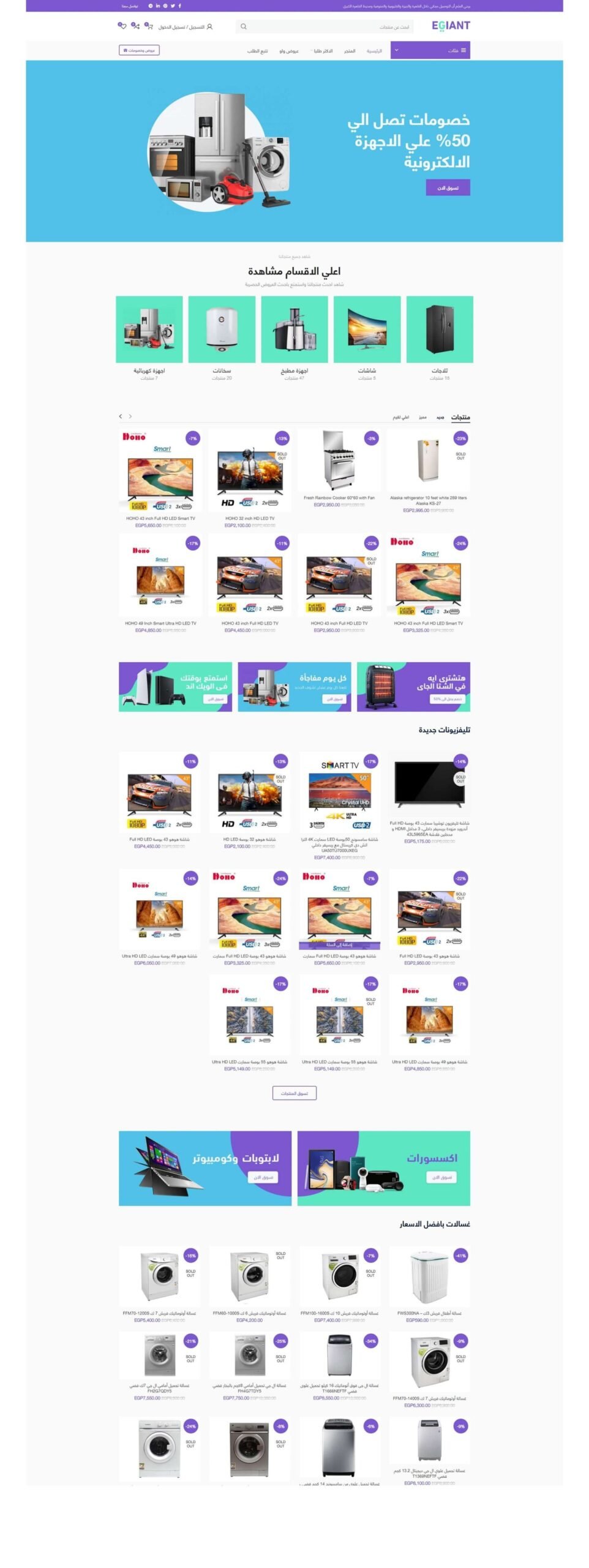Open the compare products shuffle icon
Viewport: 589px width, 1568px height.
click(135, 26)
